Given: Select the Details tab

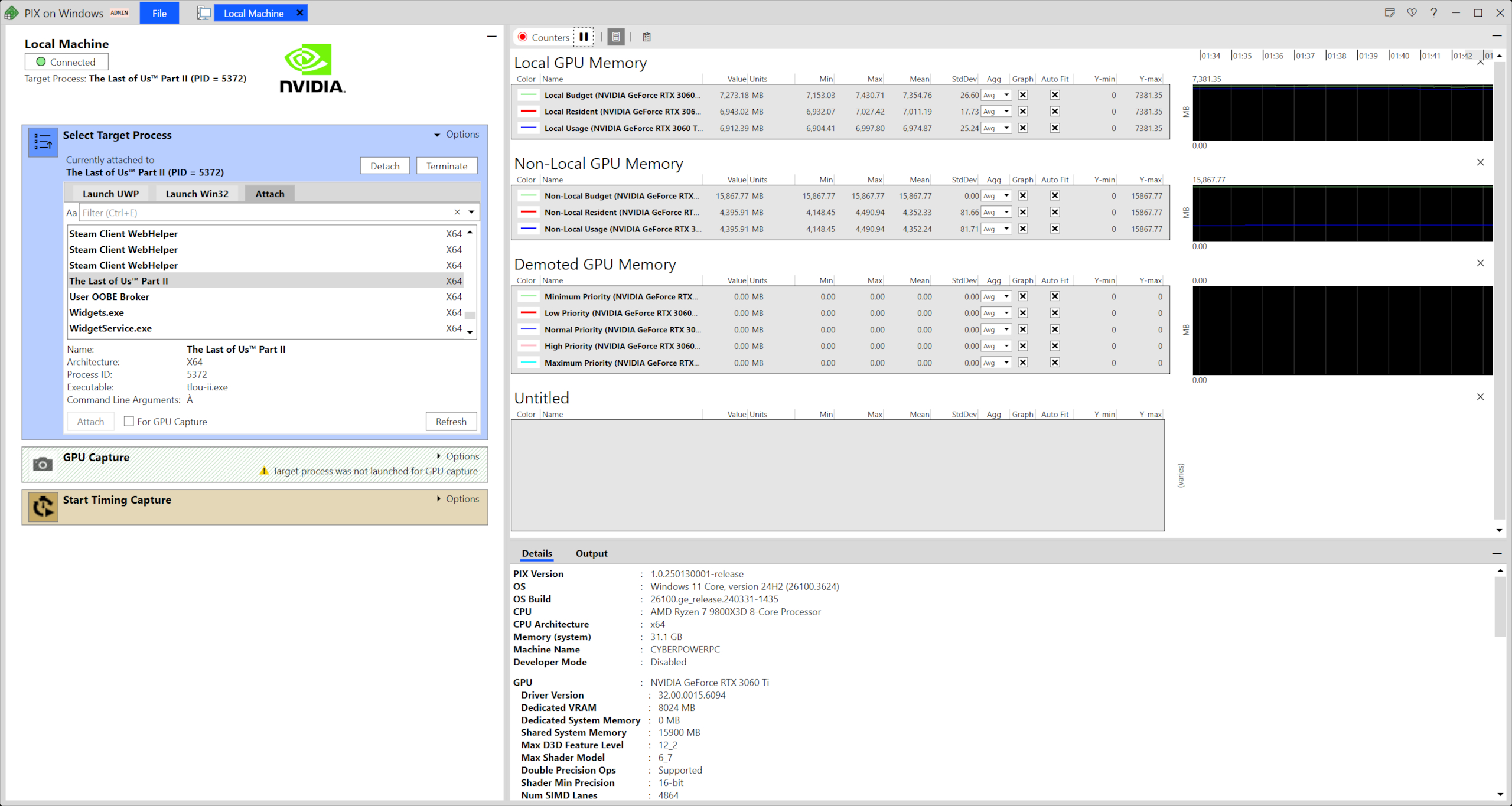Looking at the screenshot, I should [x=537, y=553].
